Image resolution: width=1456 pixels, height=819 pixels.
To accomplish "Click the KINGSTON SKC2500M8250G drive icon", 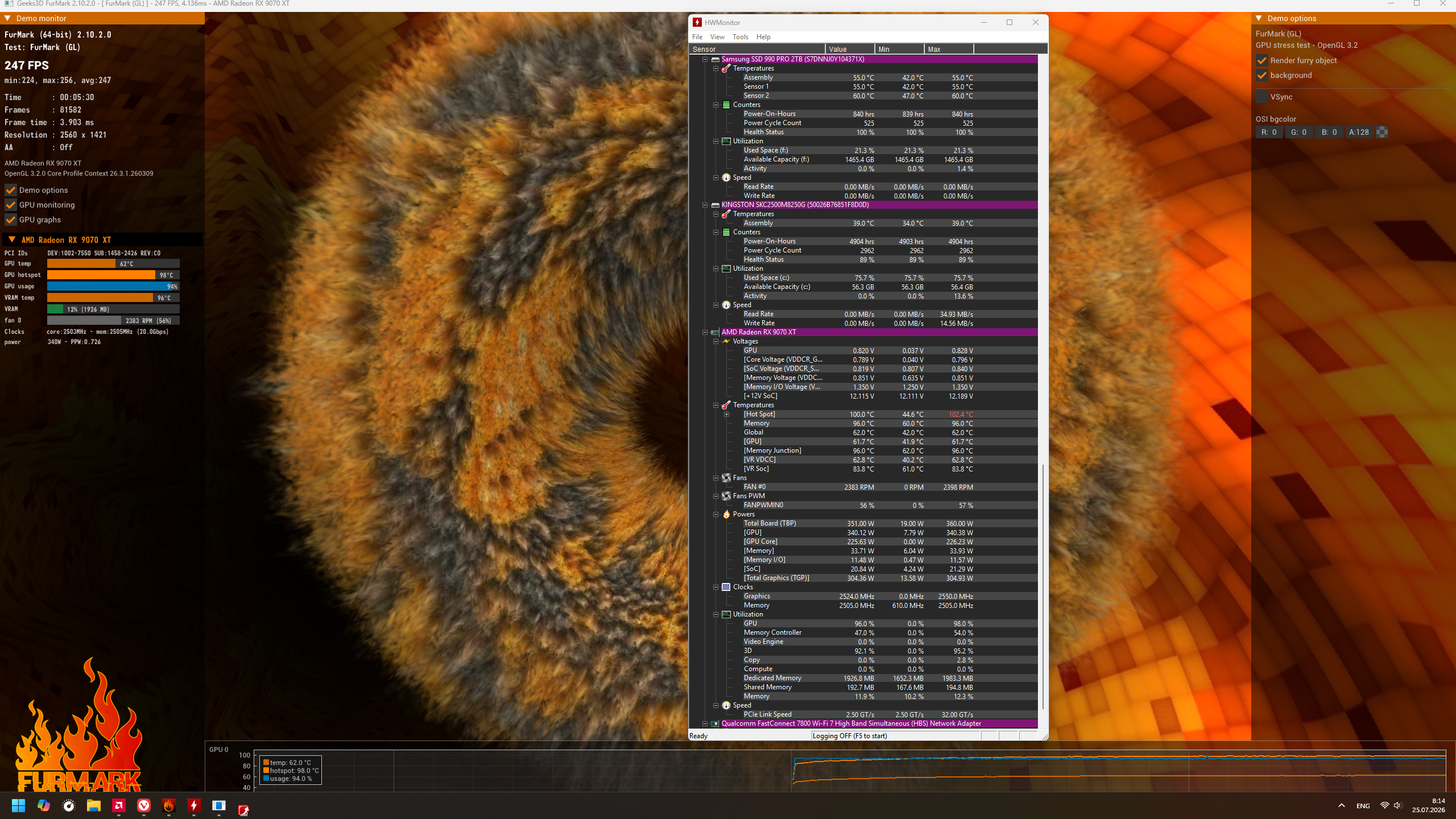I will point(715,205).
